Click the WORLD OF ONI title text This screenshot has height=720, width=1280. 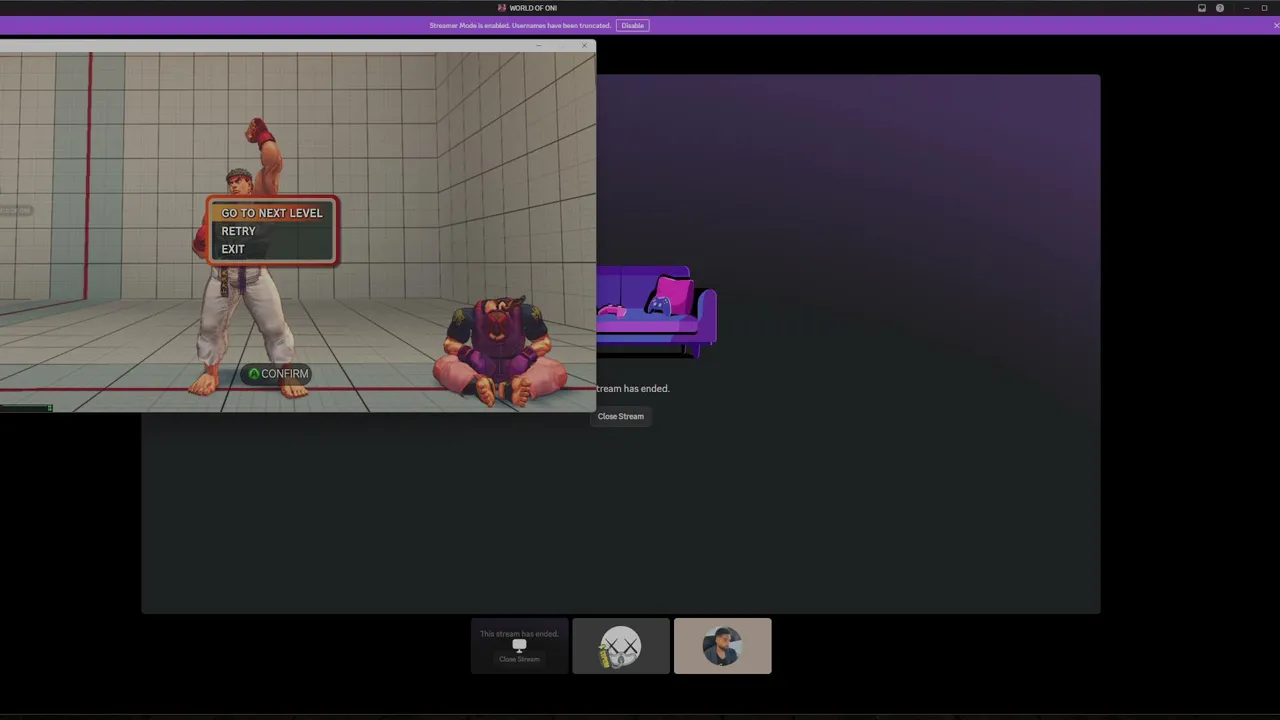(533, 8)
